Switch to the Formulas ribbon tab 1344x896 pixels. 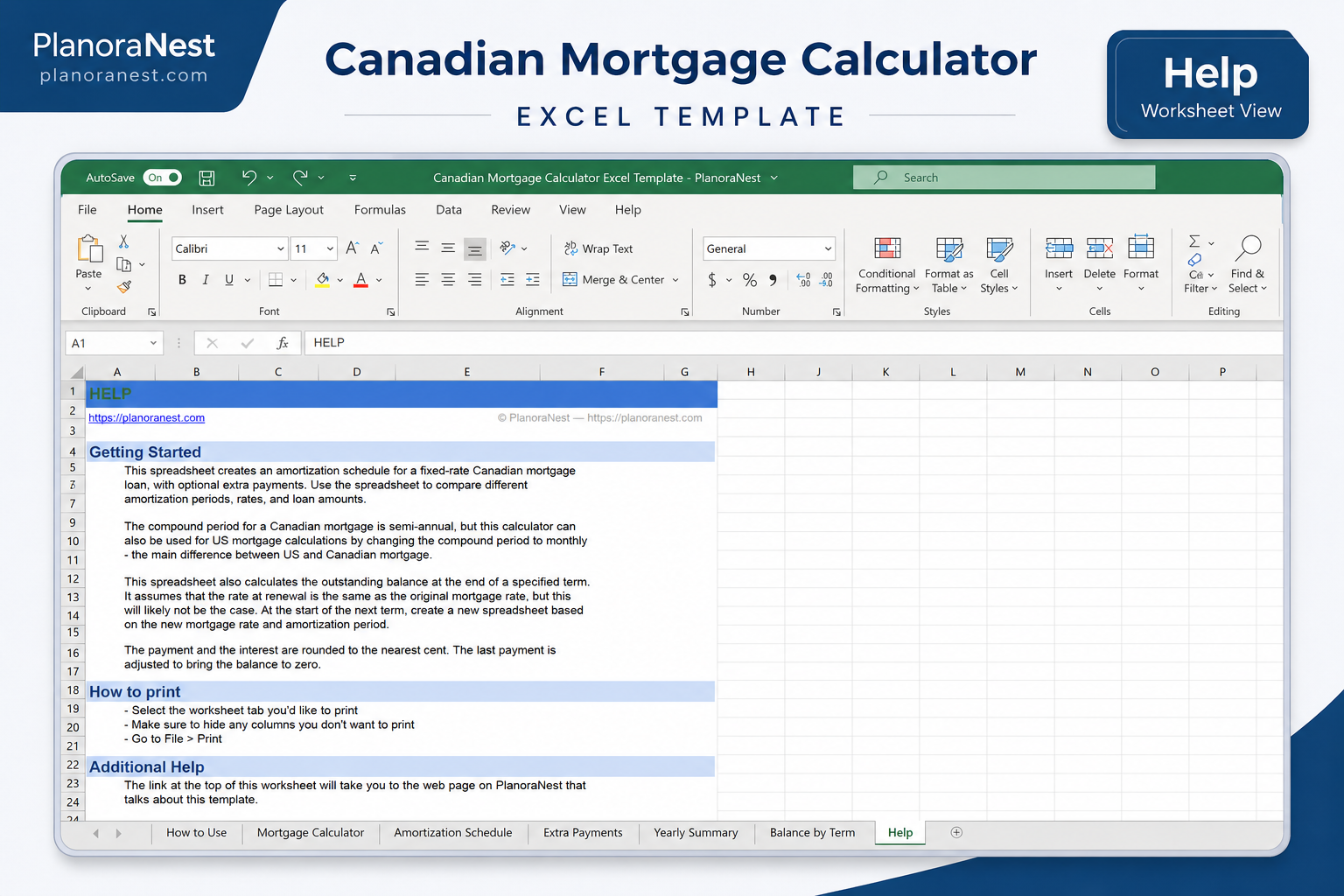(380, 210)
